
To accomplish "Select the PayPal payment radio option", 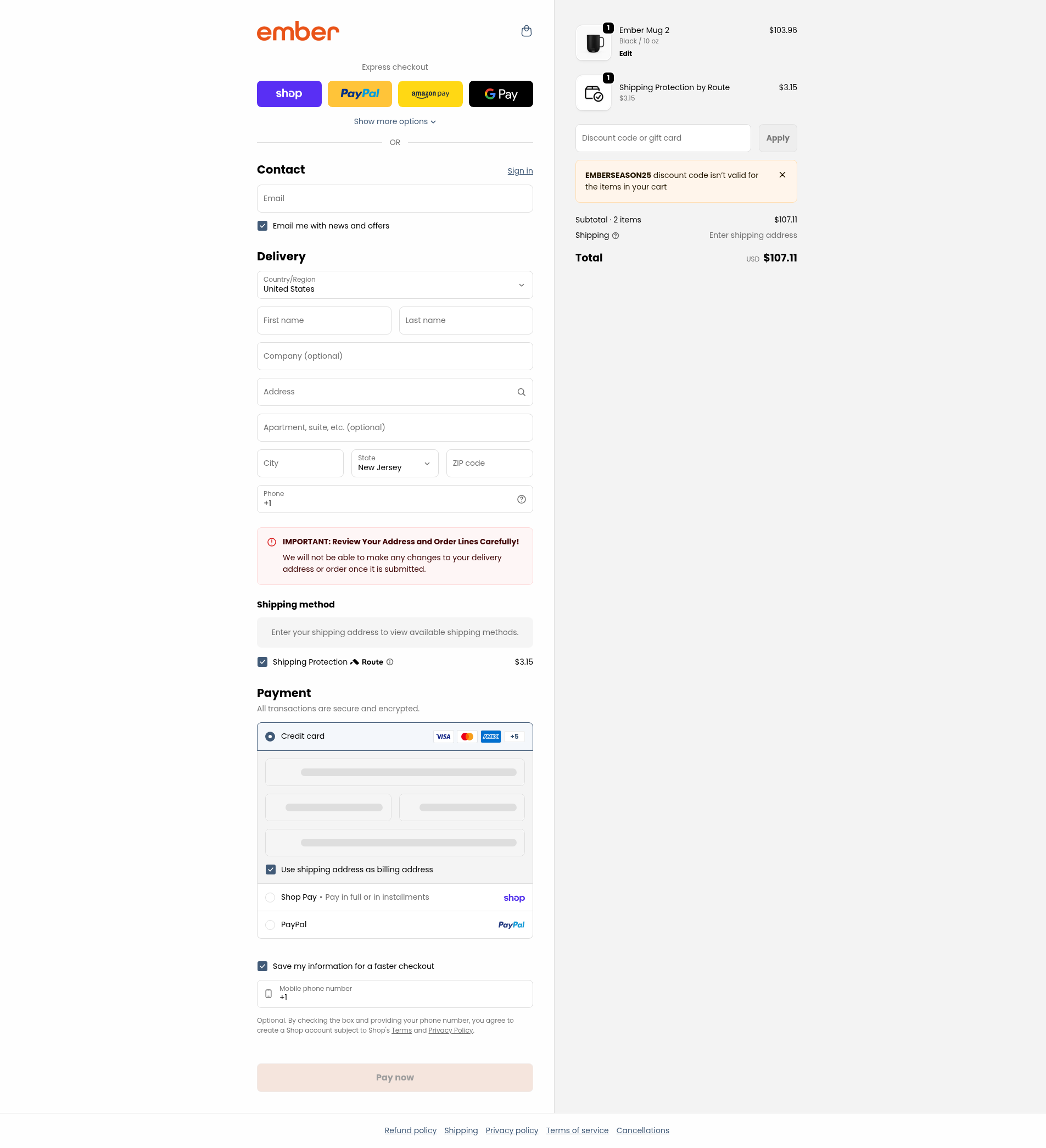I will 270,925.
